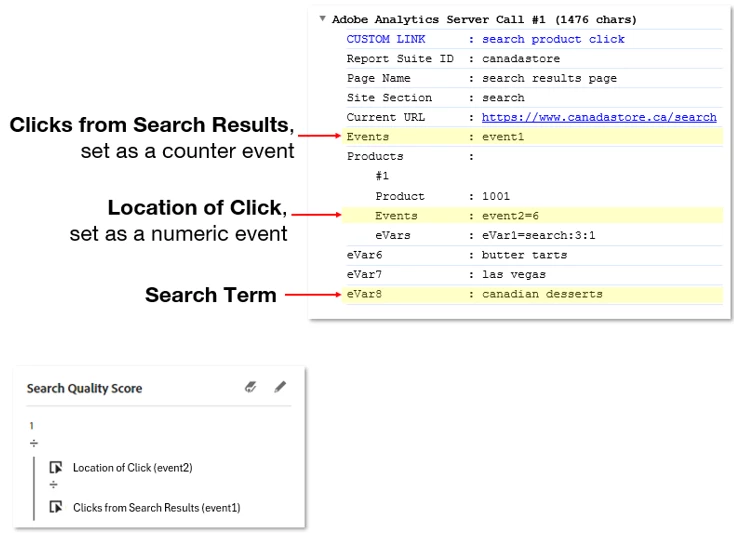Select the highlighted 'event2=6' value
The image size is (734, 533).
510,216
